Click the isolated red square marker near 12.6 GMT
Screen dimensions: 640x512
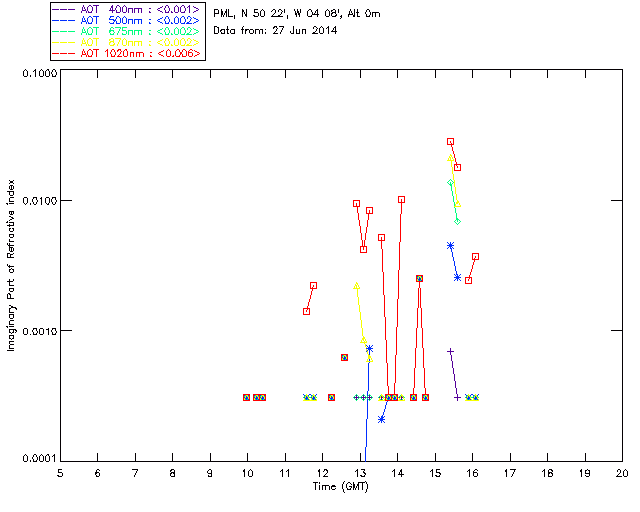344,357
